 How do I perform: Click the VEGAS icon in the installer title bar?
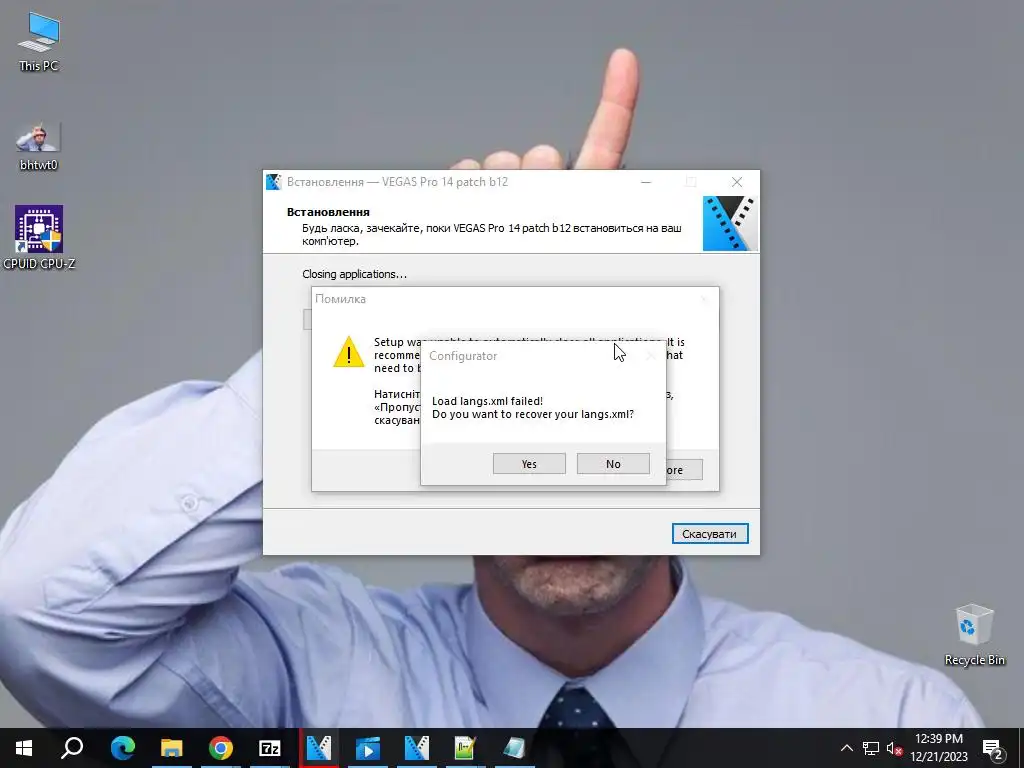coord(274,182)
